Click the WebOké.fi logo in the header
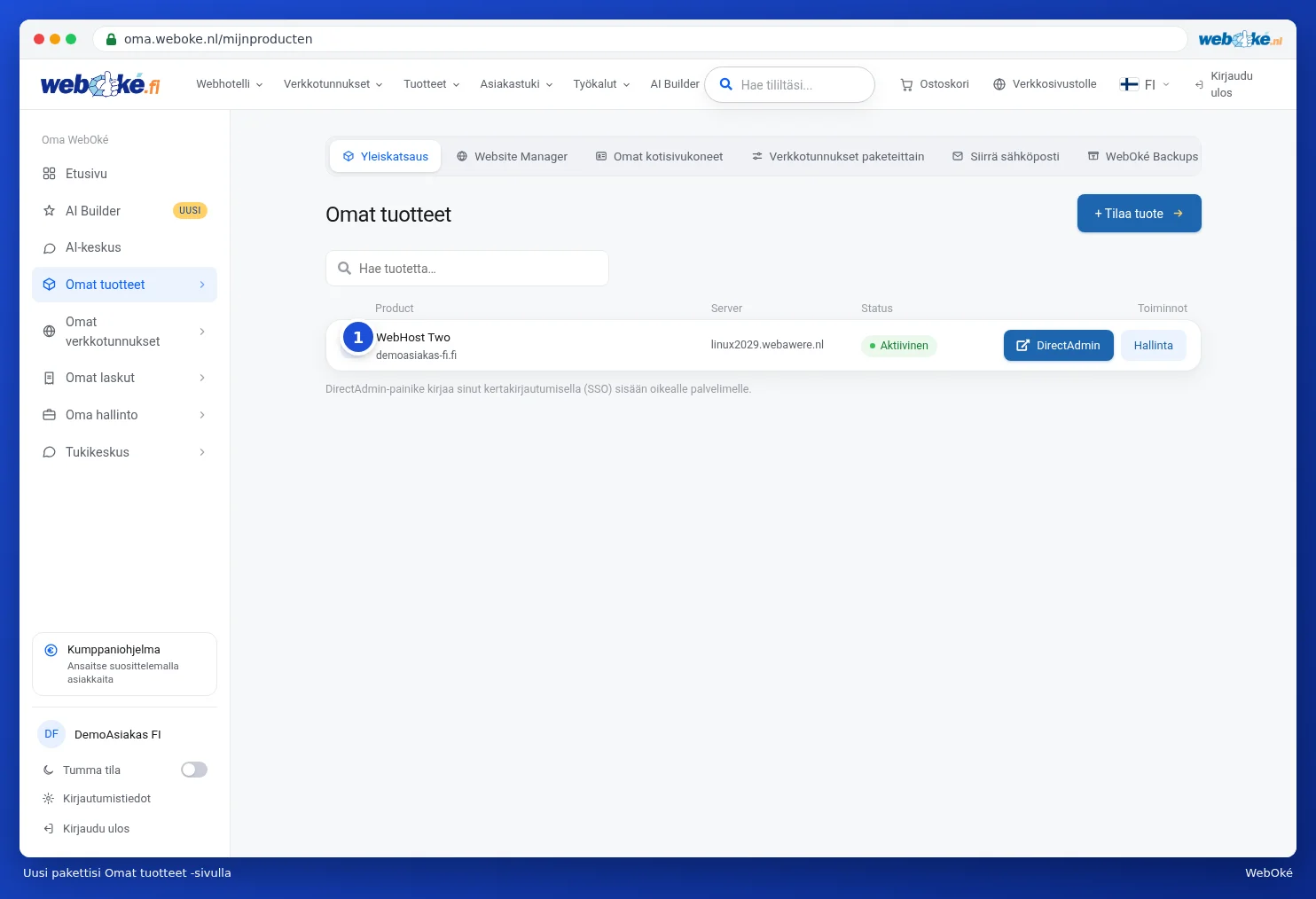The width and height of the screenshot is (1316, 899). tap(100, 84)
